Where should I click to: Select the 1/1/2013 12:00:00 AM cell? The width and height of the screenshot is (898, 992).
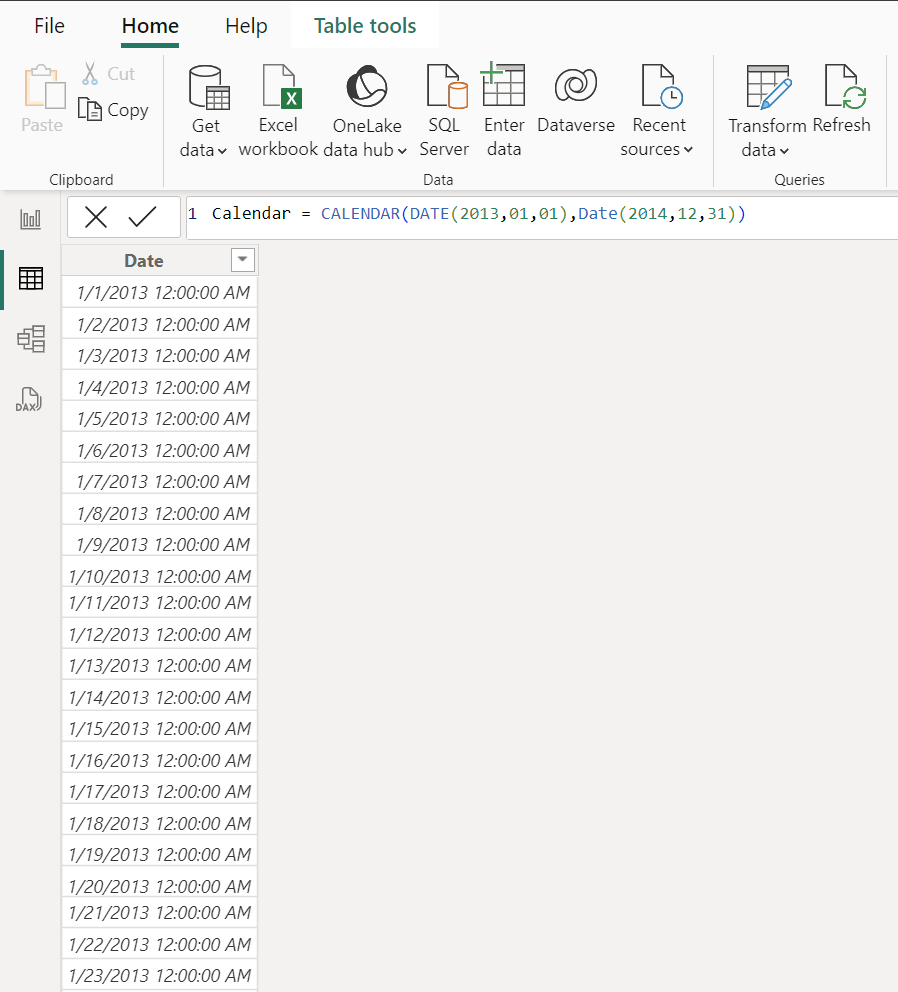(159, 292)
